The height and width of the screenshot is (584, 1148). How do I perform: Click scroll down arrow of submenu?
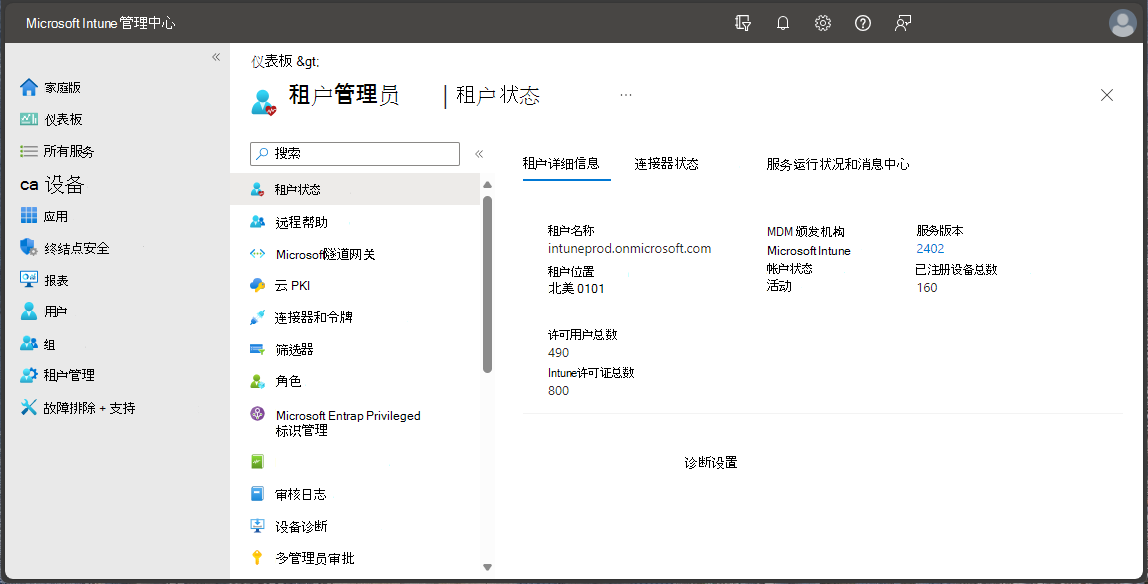click(x=488, y=567)
